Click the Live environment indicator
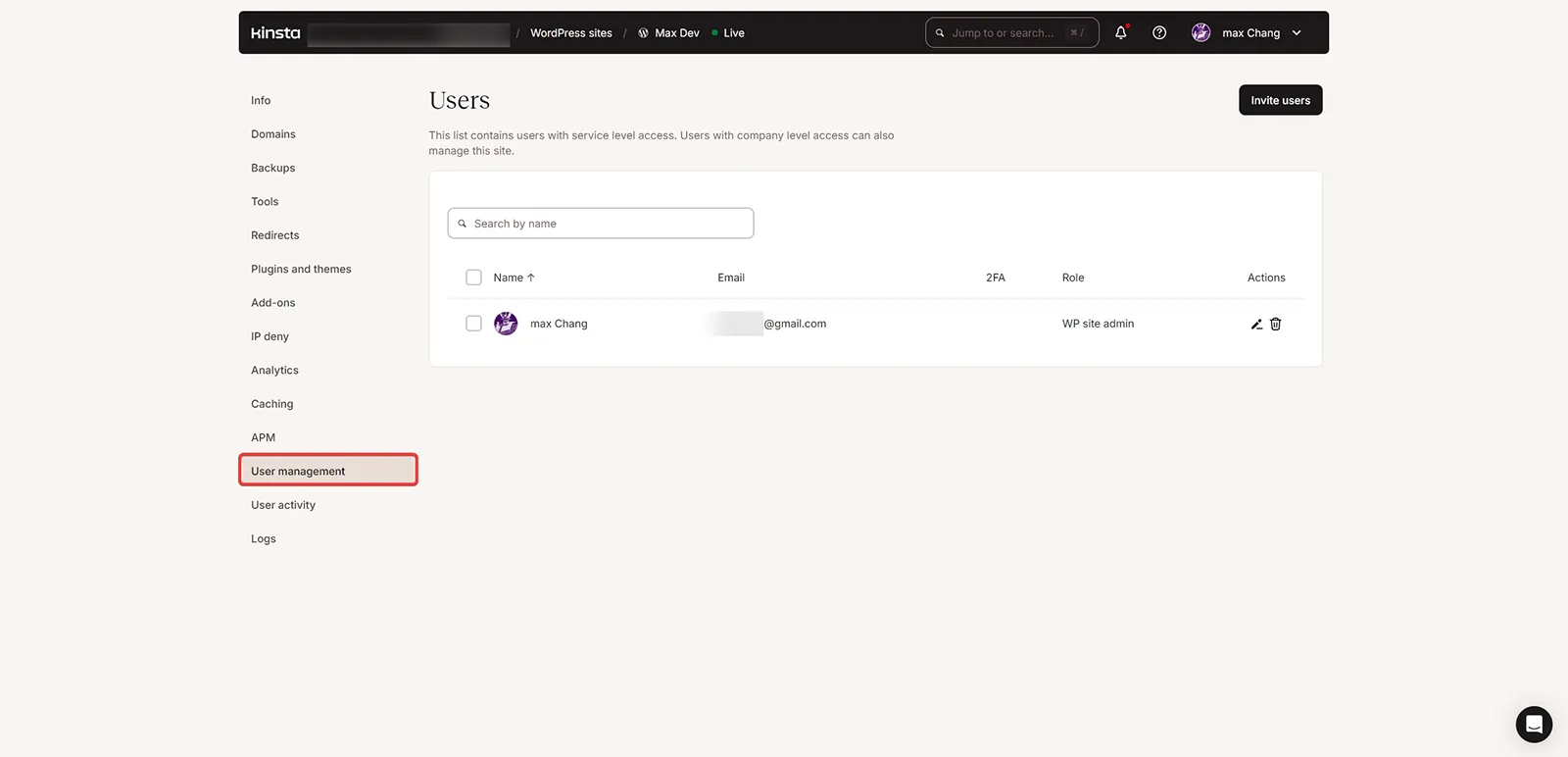Screen dimensions: 1568x757 (728, 33)
